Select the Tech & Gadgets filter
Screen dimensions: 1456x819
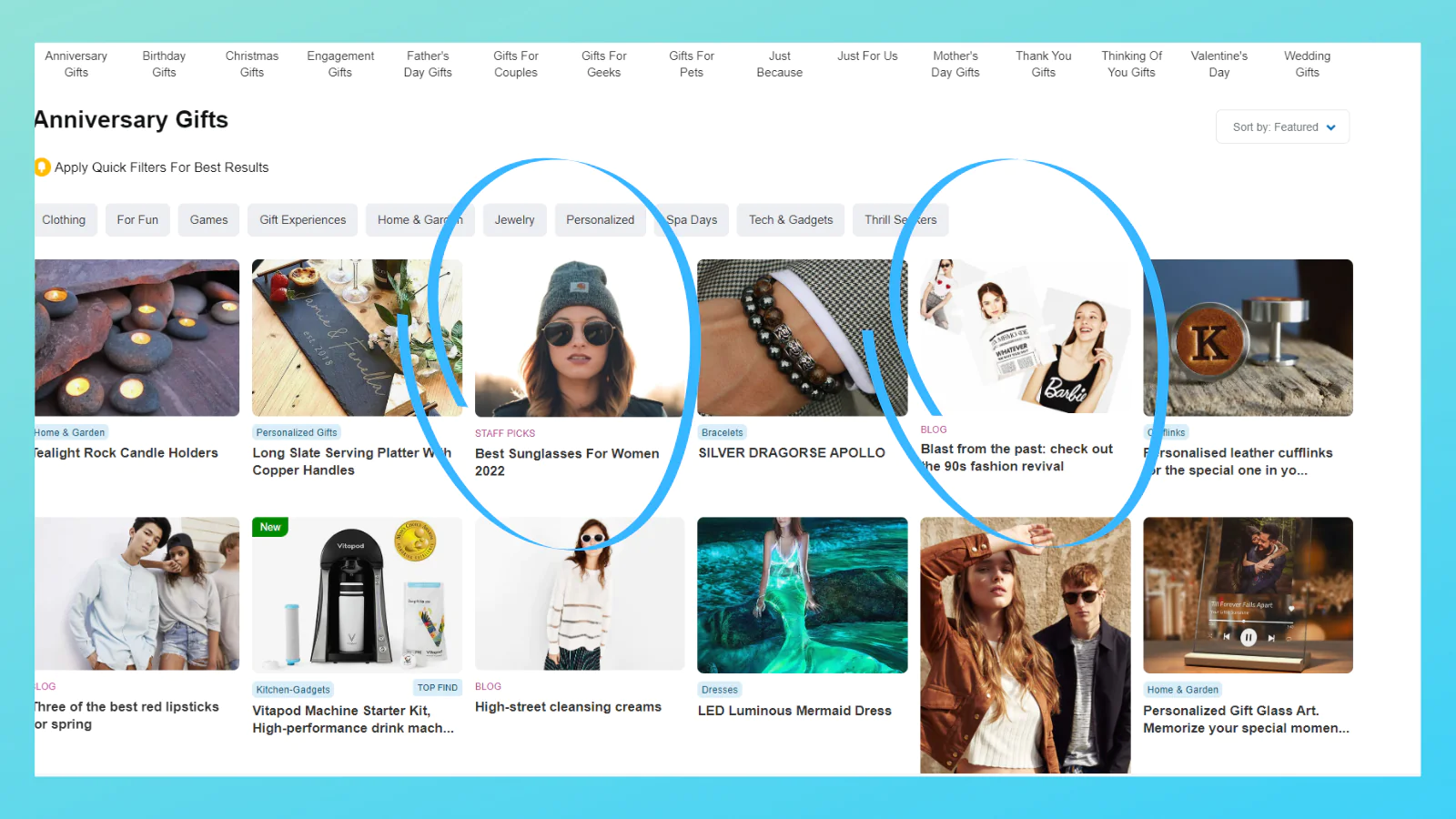[791, 220]
